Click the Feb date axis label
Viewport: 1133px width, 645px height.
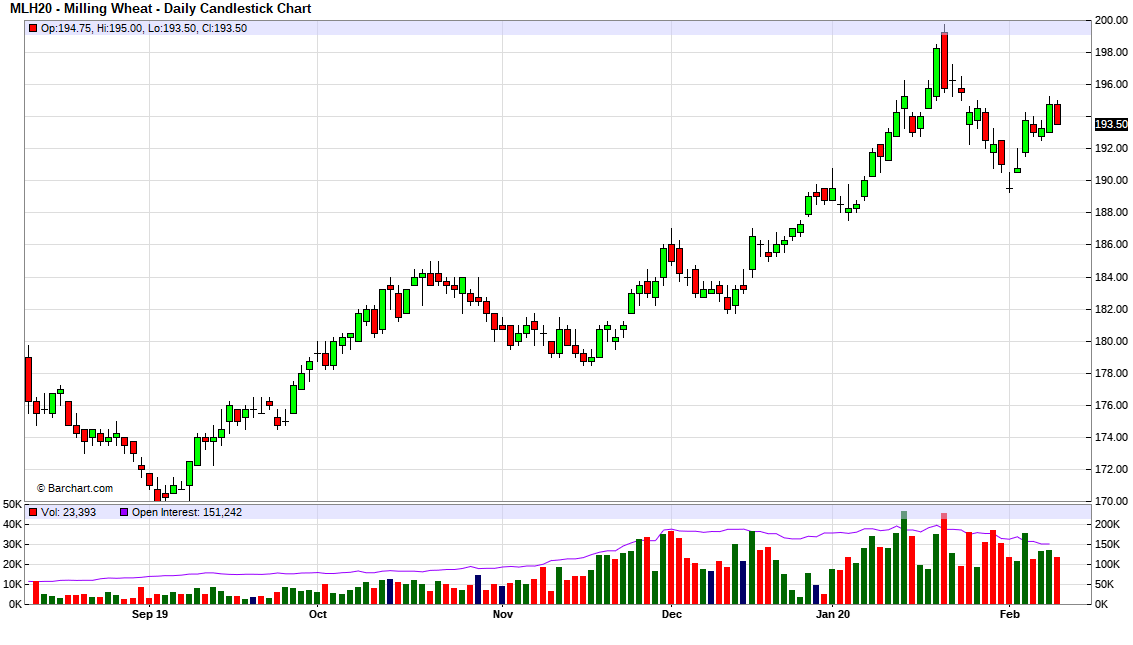coord(1009,615)
